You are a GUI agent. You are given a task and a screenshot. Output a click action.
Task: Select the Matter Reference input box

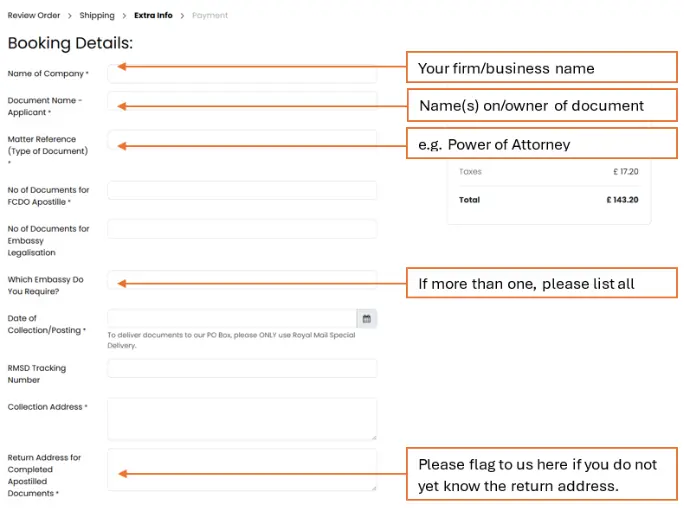242,140
